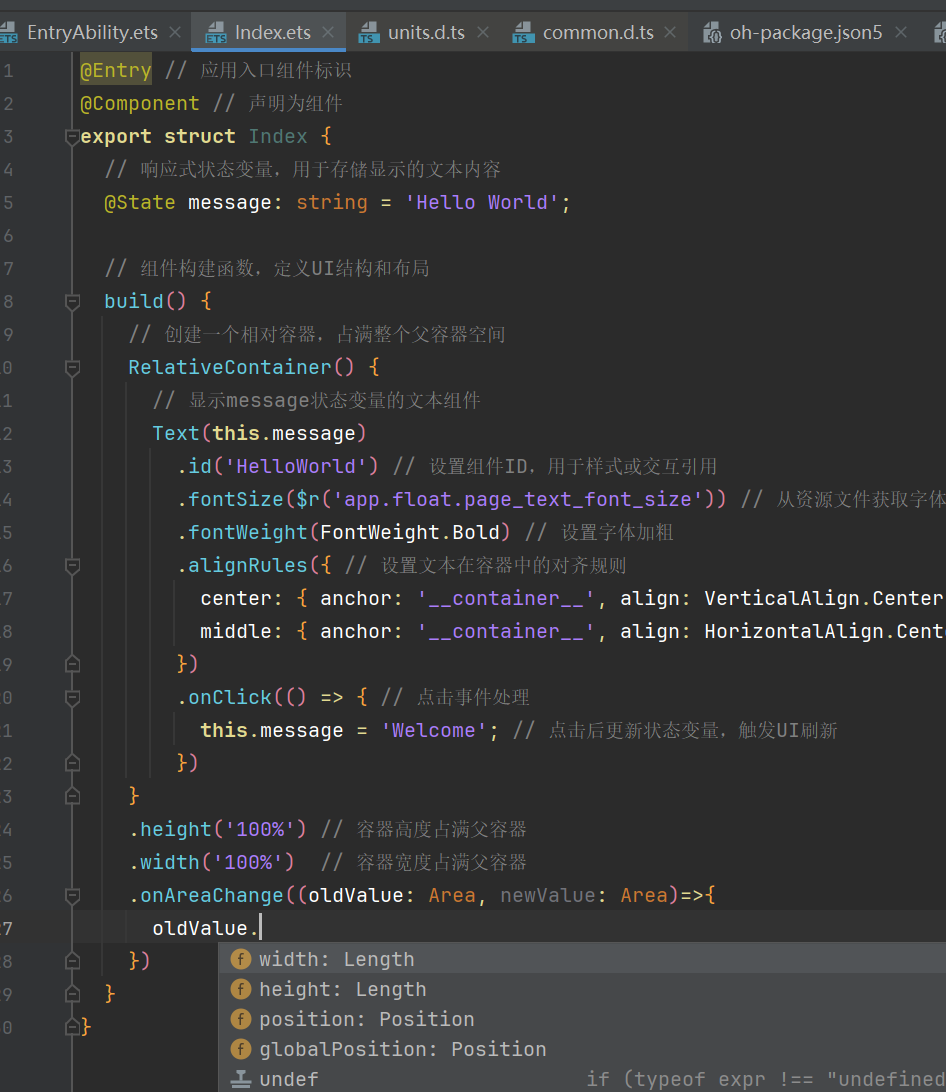Close the oh-package.json5 tab
946x1092 pixels.
[901, 32]
